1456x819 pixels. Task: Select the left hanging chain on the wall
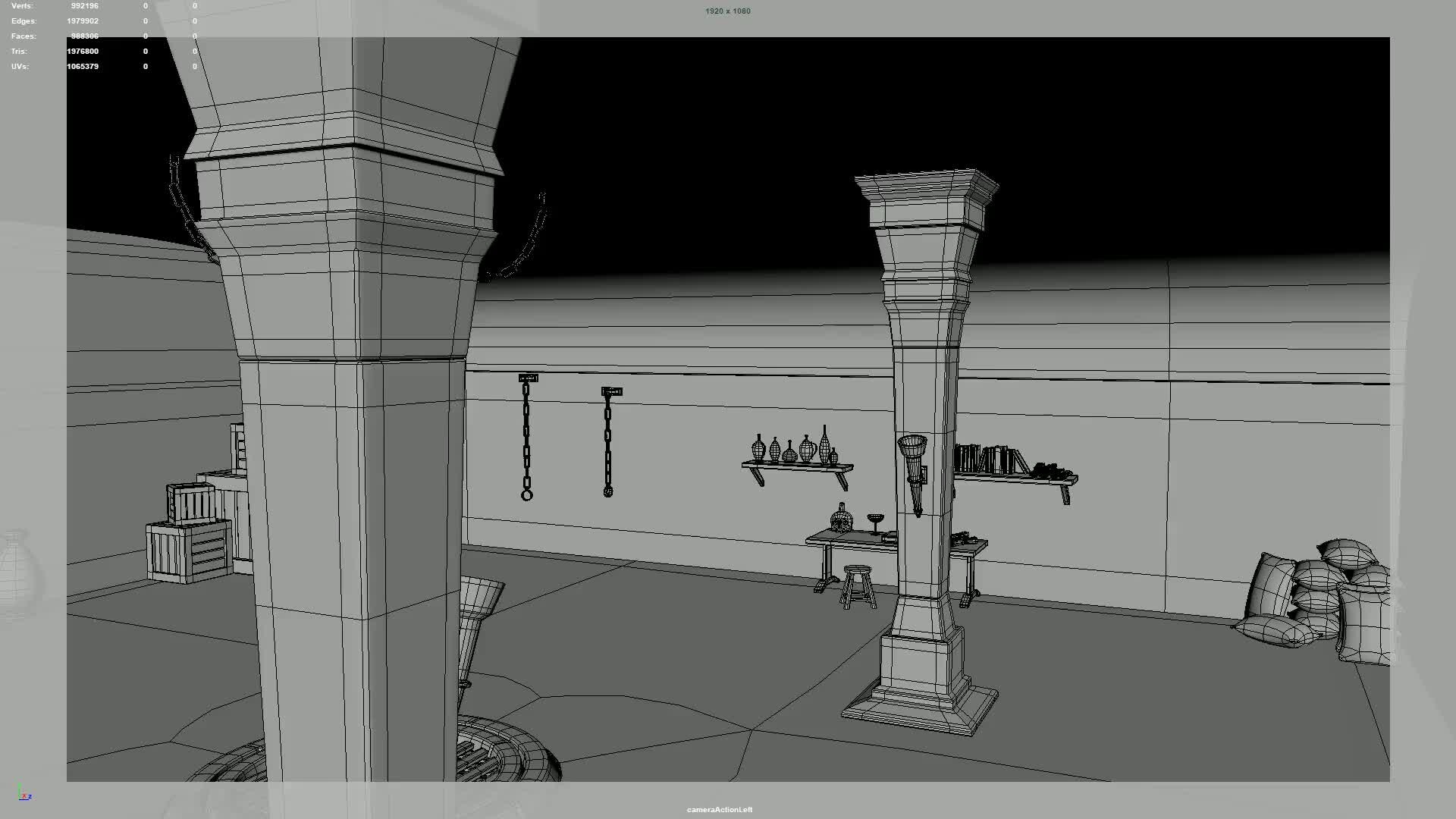point(526,436)
